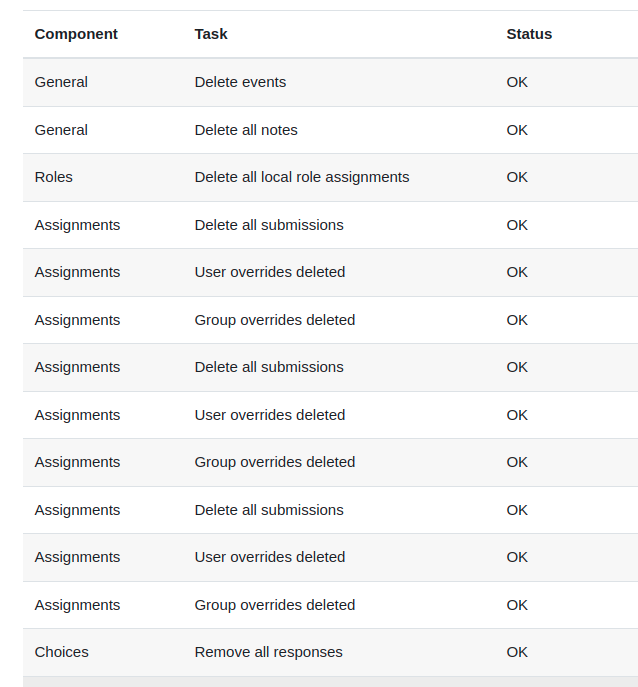Image resolution: width=638 pixels, height=687 pixels.
Task: Click the Delete all notes task cell
Action: 246,130
